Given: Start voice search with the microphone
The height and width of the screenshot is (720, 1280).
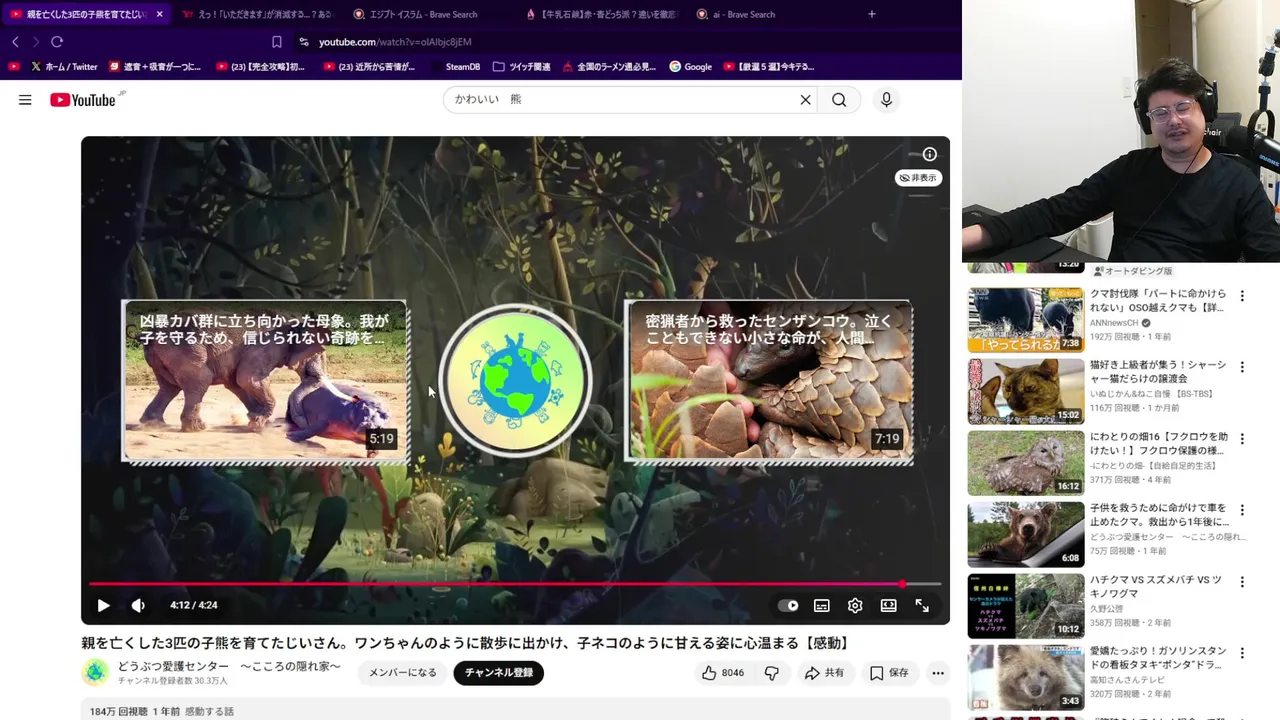Looking at the screenshot, I should [x=886, y=100].
